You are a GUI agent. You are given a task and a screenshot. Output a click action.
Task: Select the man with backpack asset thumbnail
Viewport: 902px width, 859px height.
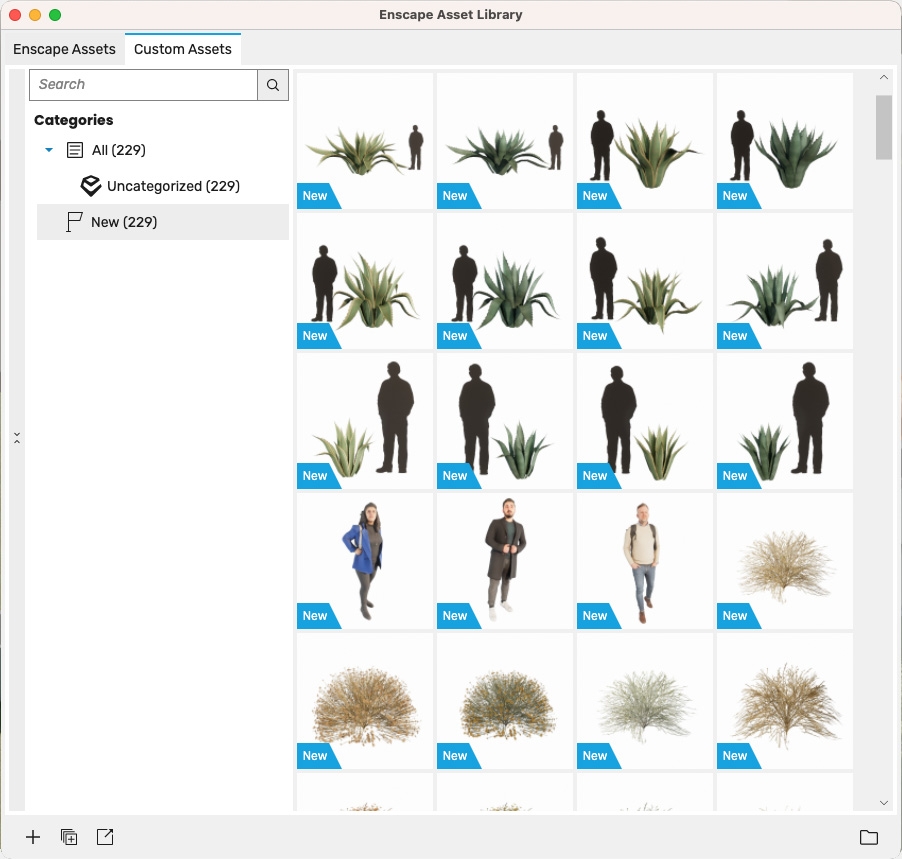(644, 561)
